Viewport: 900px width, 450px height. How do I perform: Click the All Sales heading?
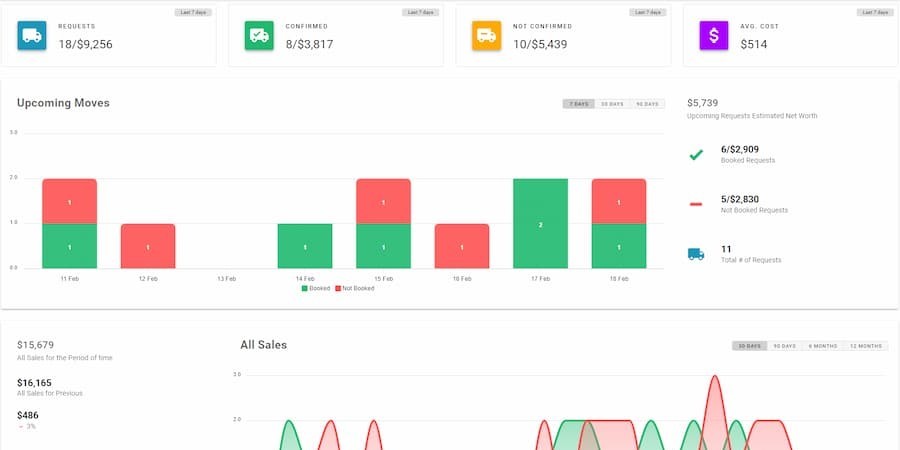pos(263,345)
